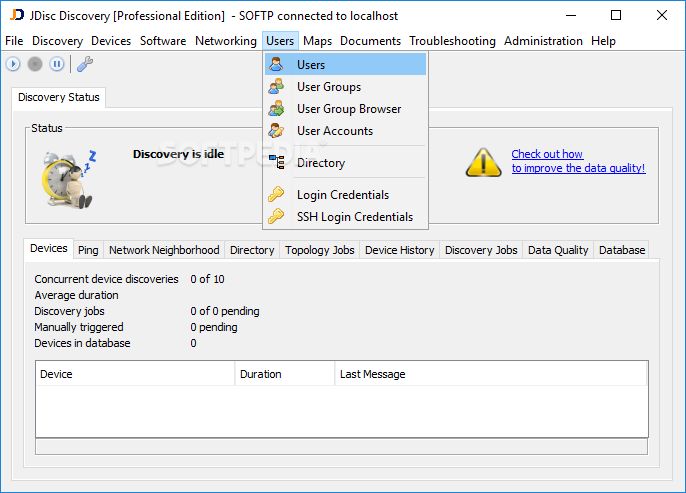Click the '0 of 0 pending' value
Image resolution: width=686 pixels, height=493 pixels.
click(x=225, y=311)
